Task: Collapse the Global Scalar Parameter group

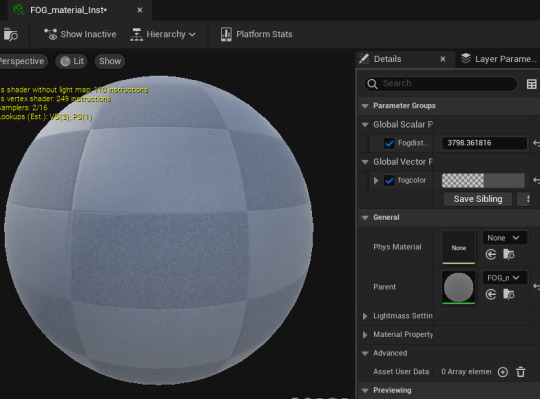Action: 365,125
